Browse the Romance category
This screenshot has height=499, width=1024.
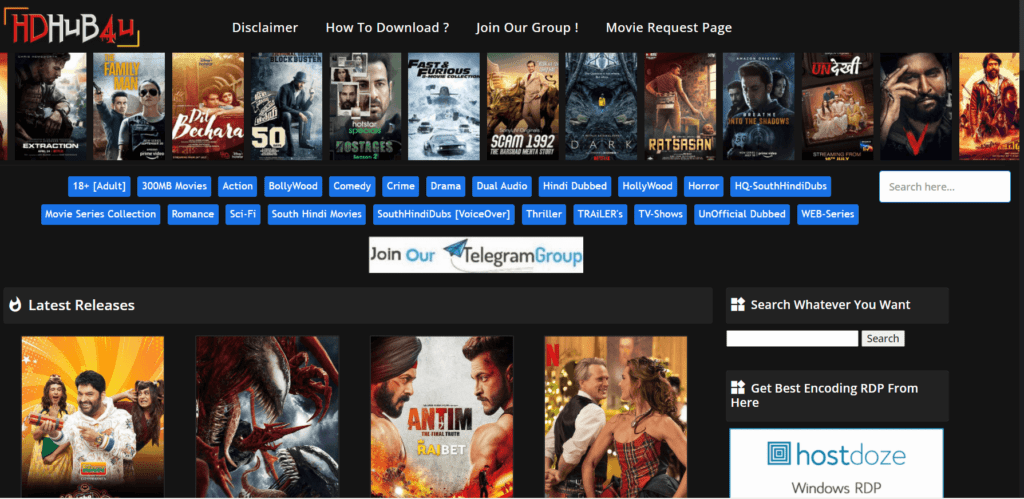pos(193,214)
